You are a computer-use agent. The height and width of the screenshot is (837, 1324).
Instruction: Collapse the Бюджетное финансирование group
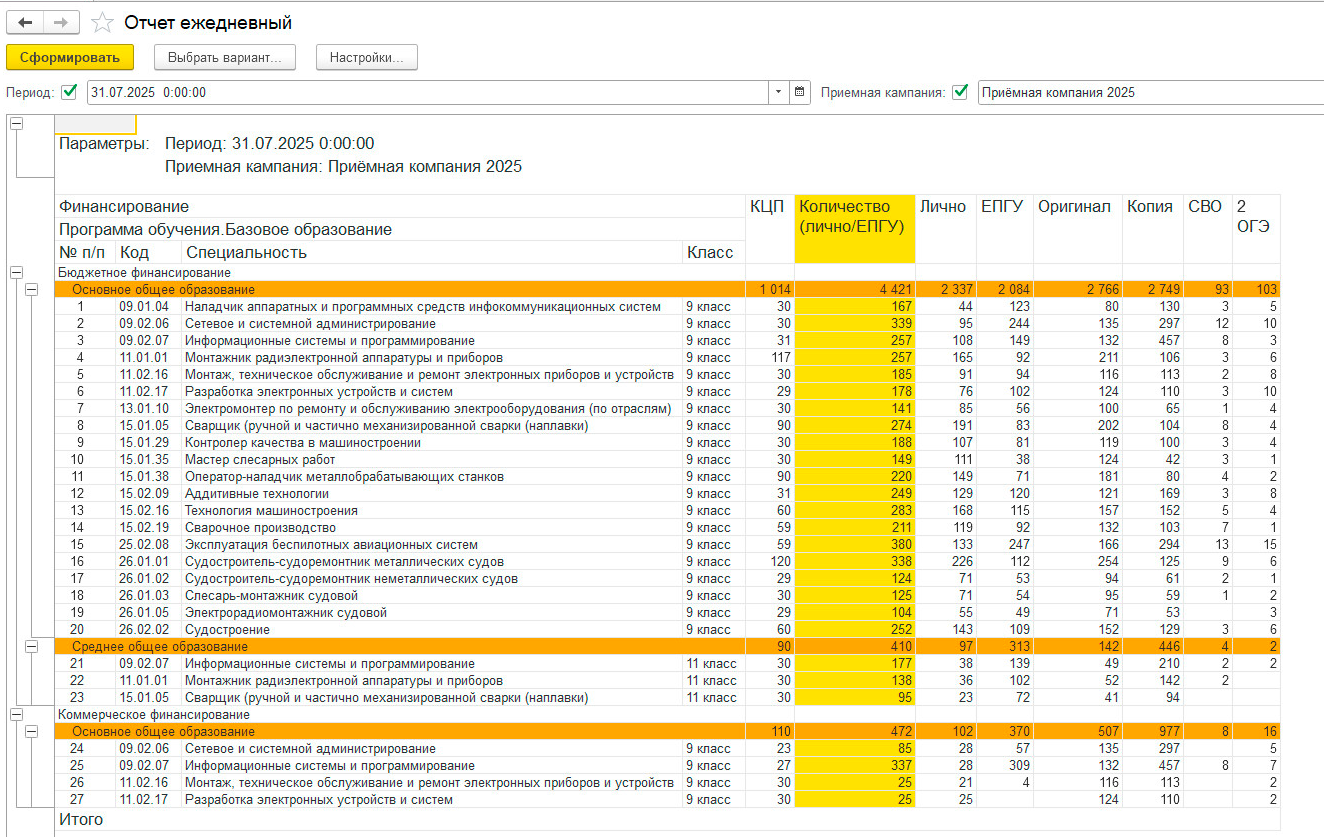16,272
